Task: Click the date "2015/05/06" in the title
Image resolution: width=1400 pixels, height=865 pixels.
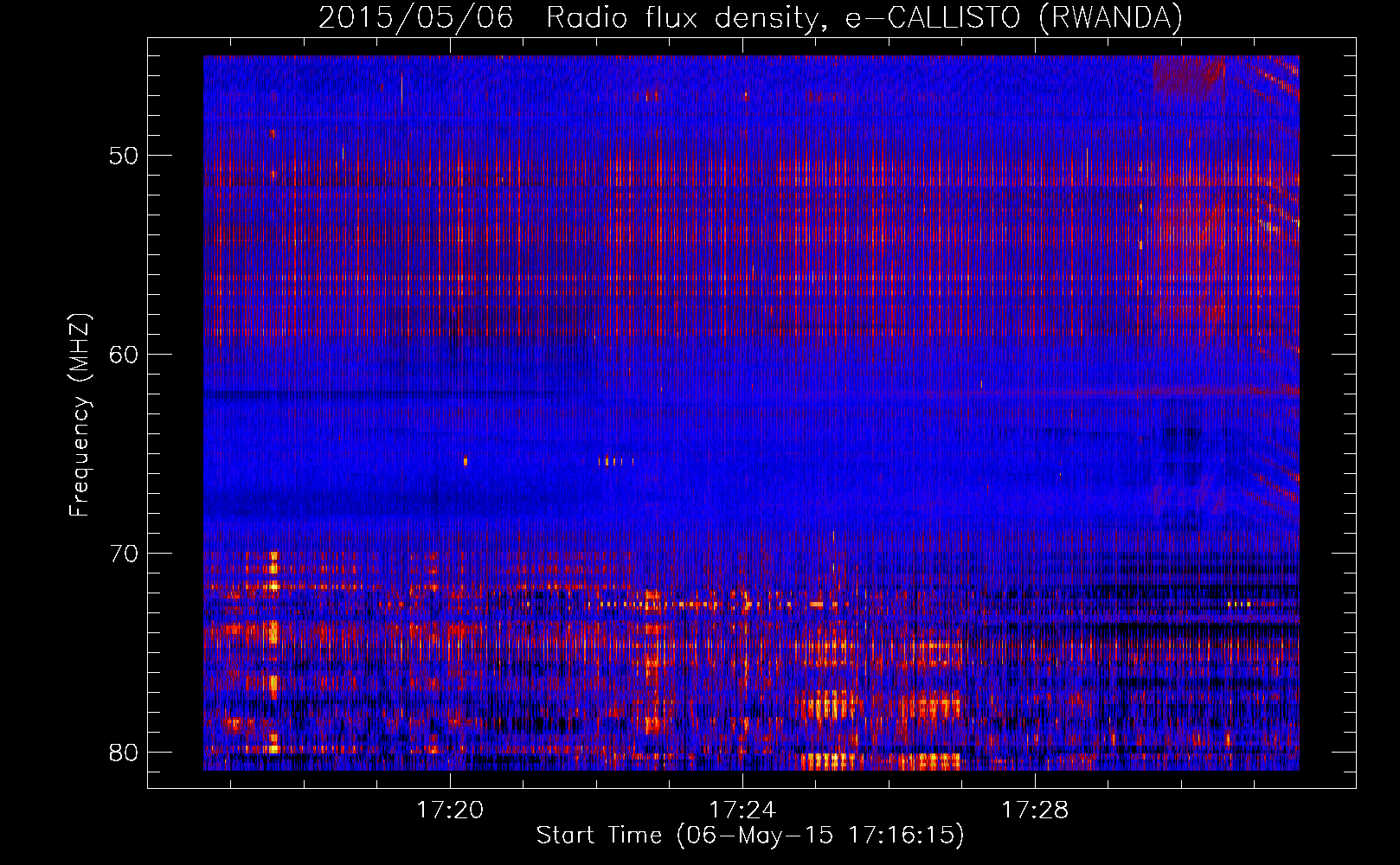Action: pyautogui.click(x=416, y=18)
